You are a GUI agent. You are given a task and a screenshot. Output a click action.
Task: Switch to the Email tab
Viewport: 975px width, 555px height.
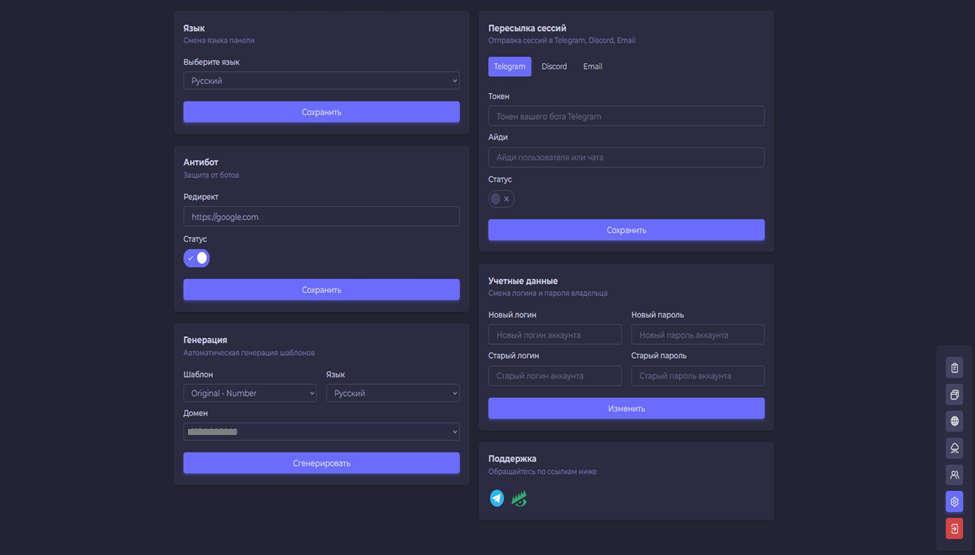[593, 67]
